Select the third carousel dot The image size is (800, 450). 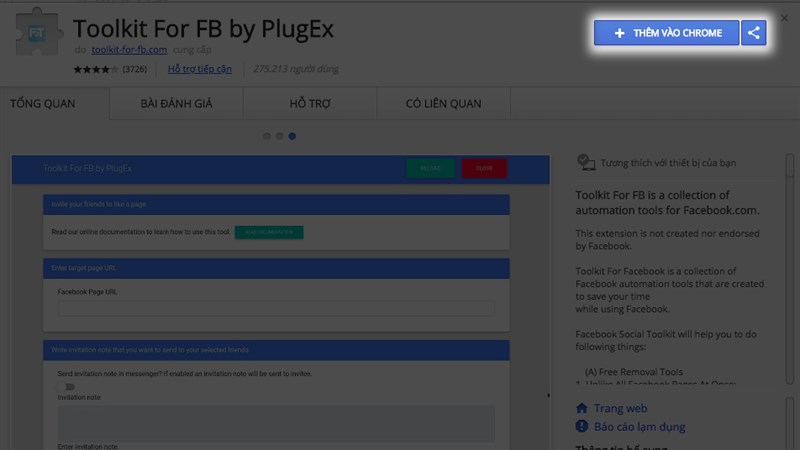[291, 135]
